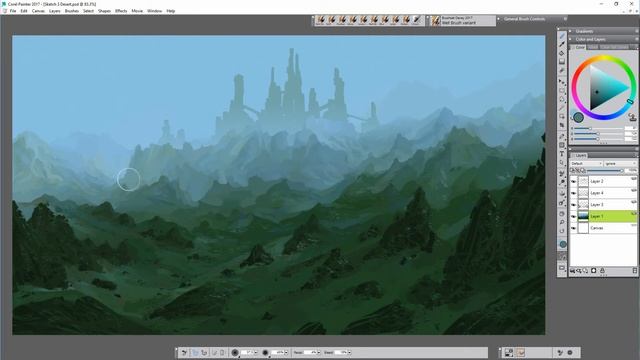Open the Ignore composite depth dropdown
The image size is (640, 360).
pyautogui.click(x=620, y=163)
